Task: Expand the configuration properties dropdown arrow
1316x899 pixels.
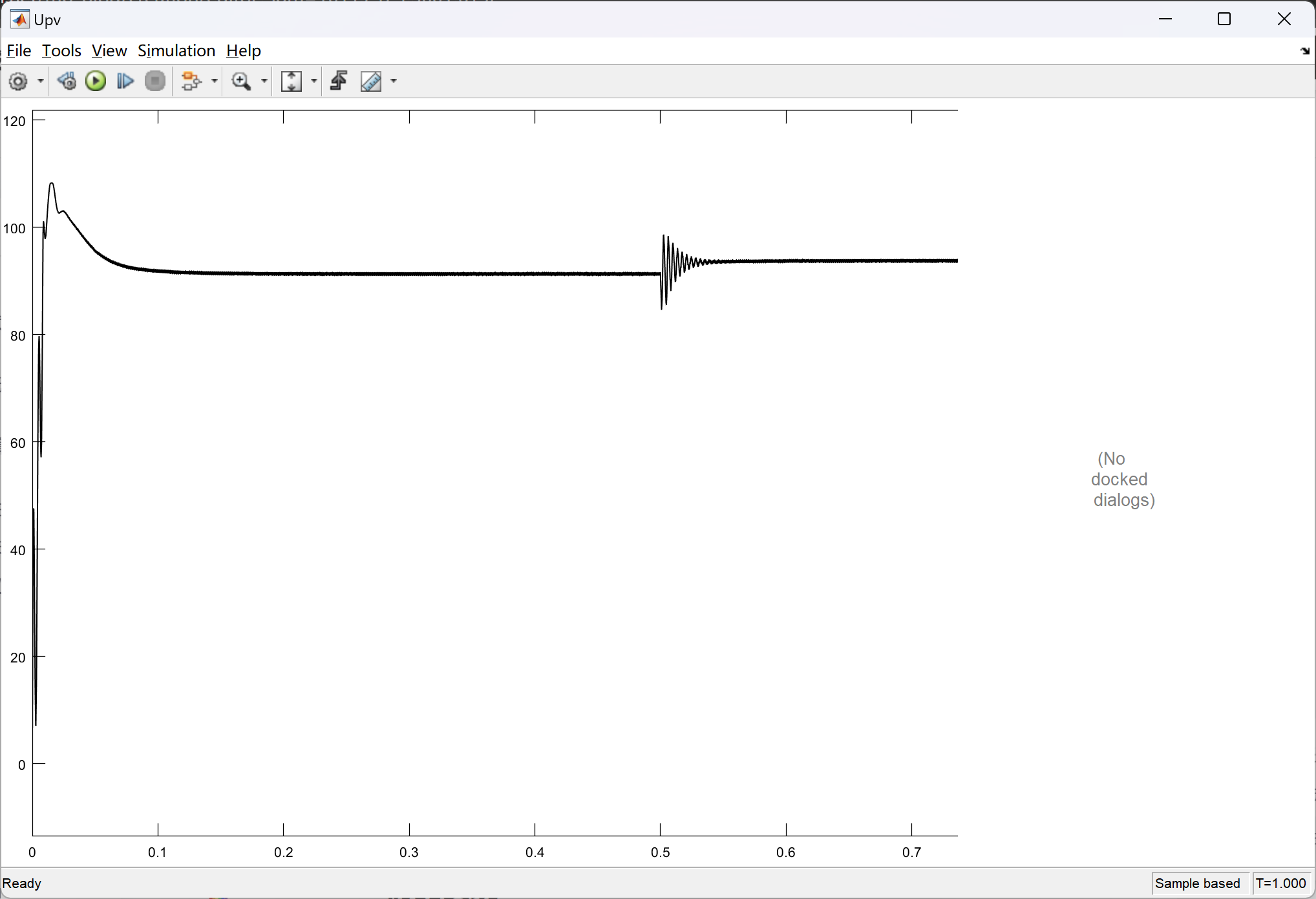Action: (x=40, y=81)
